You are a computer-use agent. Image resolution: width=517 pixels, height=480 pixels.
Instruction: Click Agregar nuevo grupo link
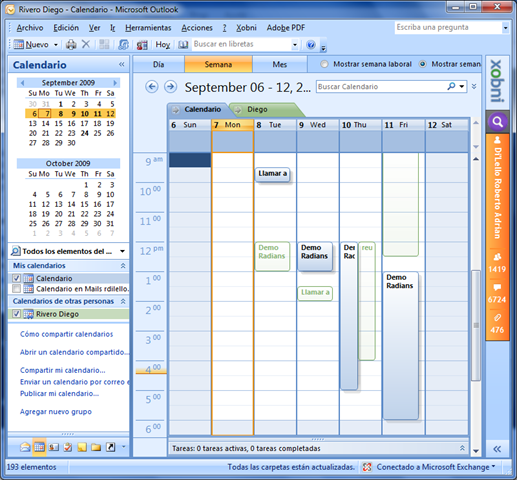tap(56, 412)
